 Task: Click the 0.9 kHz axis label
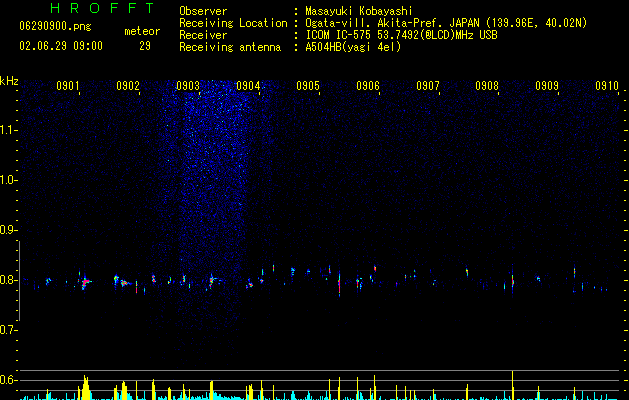tap(8, 230)
